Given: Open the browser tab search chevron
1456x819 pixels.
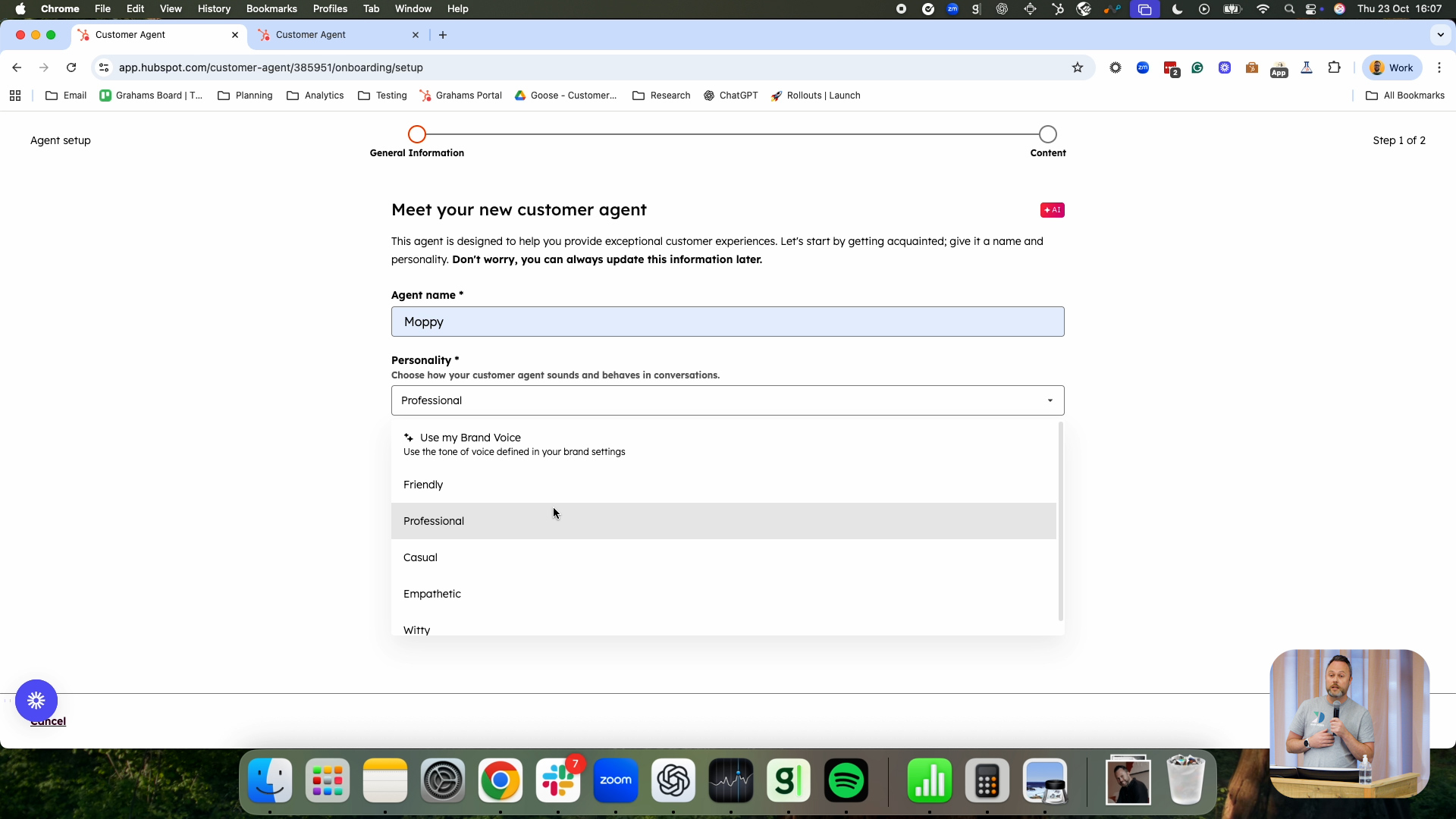Looking at the screenshot, I should 1441,35.
